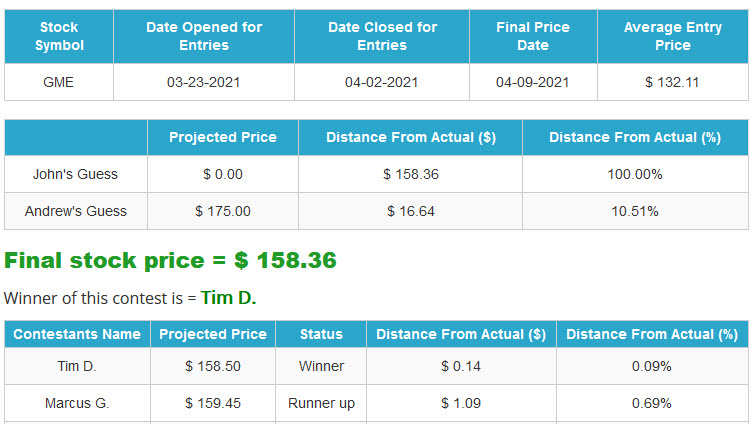Viewport: 753px width, 424px height.
Task: Click the Average Entry Price header
Action: pos(673,36)
